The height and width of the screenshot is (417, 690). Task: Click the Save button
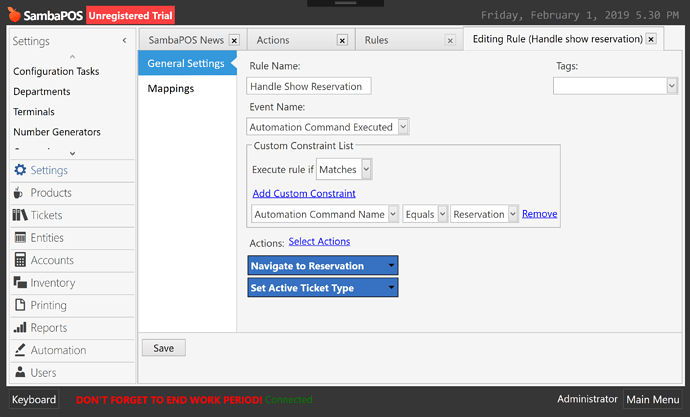pyautogui.click(x=164, y=348)
